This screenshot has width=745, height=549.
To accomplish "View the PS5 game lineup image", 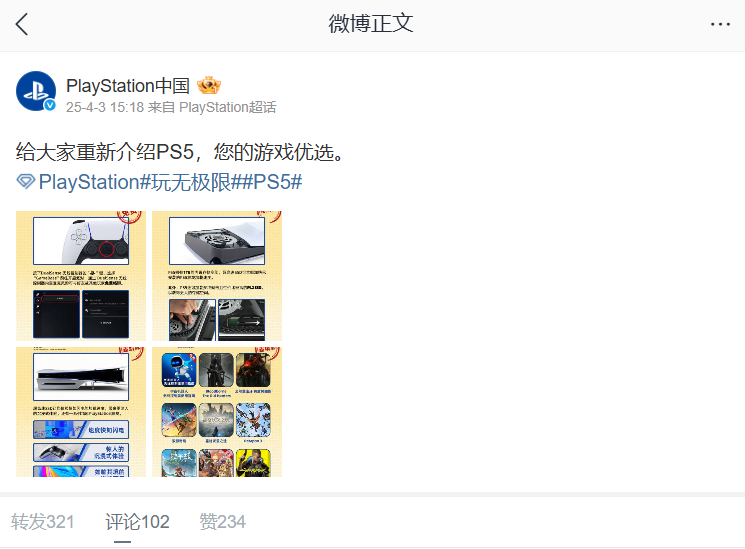I will tap(217, 412).
